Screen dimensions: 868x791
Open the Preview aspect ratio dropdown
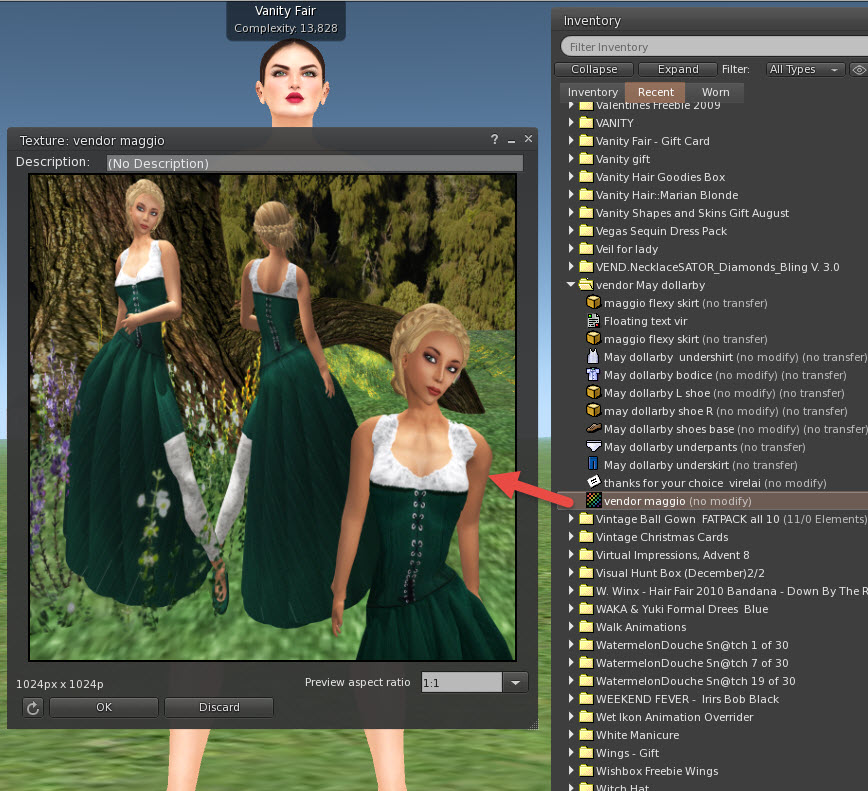point(516,682)
